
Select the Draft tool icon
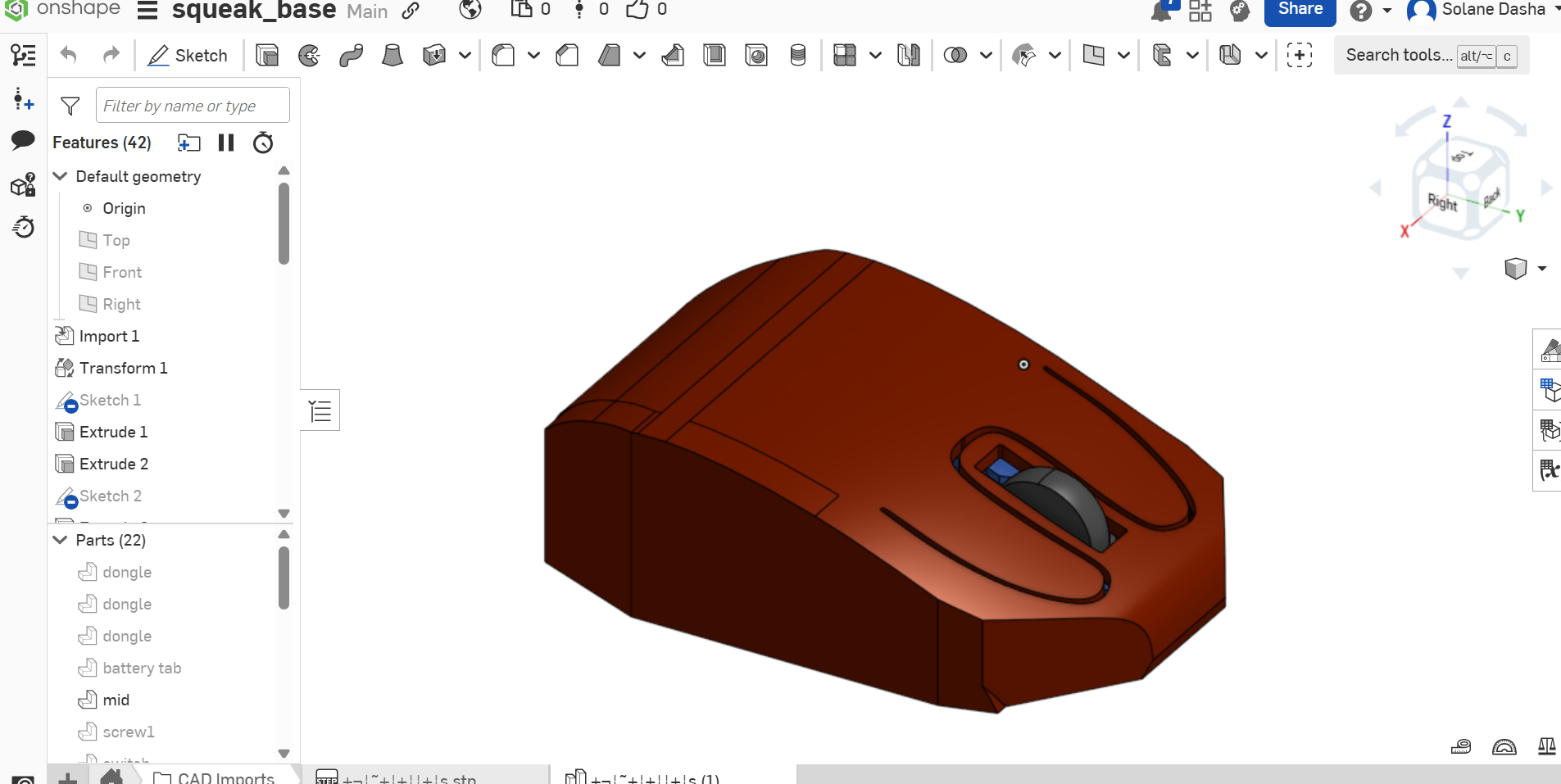click(x=609, y=55)
